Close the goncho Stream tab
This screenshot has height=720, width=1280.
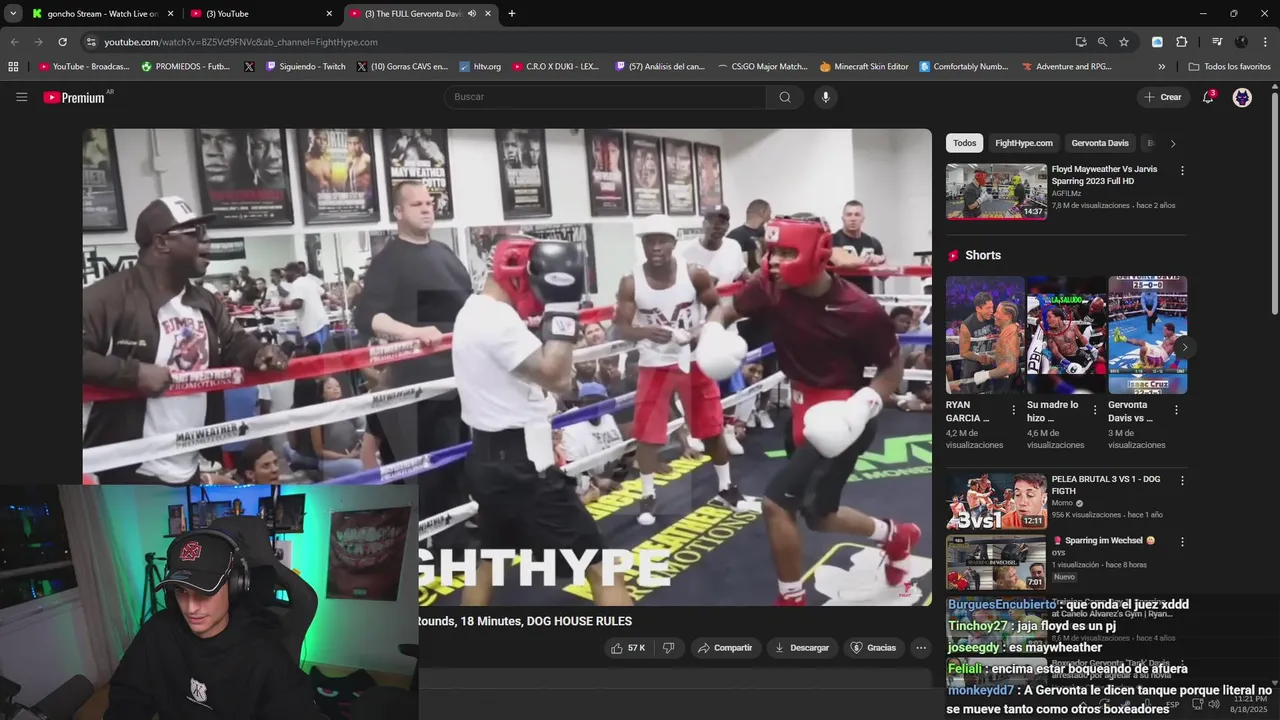tap(170, 13)
